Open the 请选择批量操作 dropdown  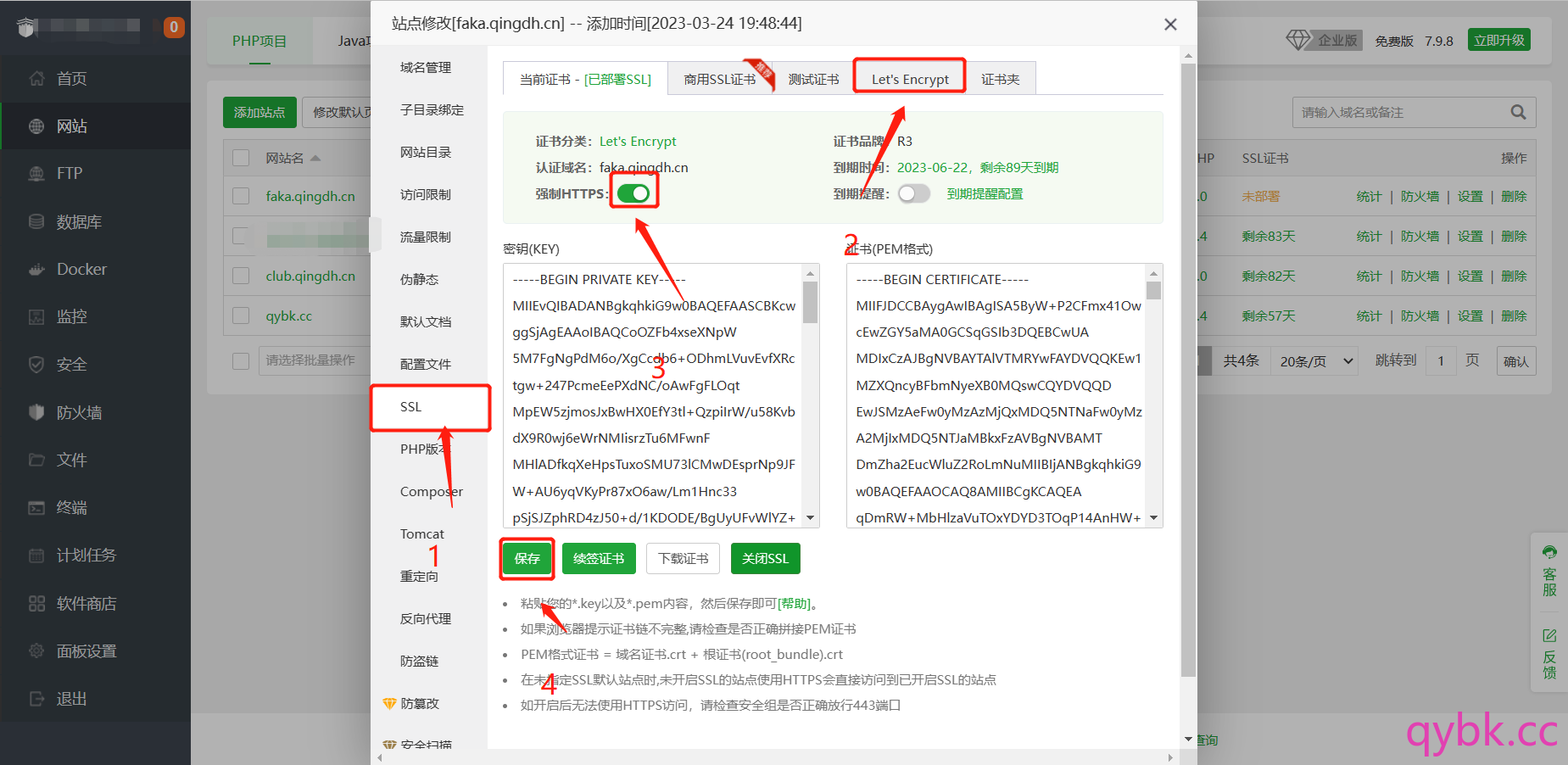(x=312, y=360)
